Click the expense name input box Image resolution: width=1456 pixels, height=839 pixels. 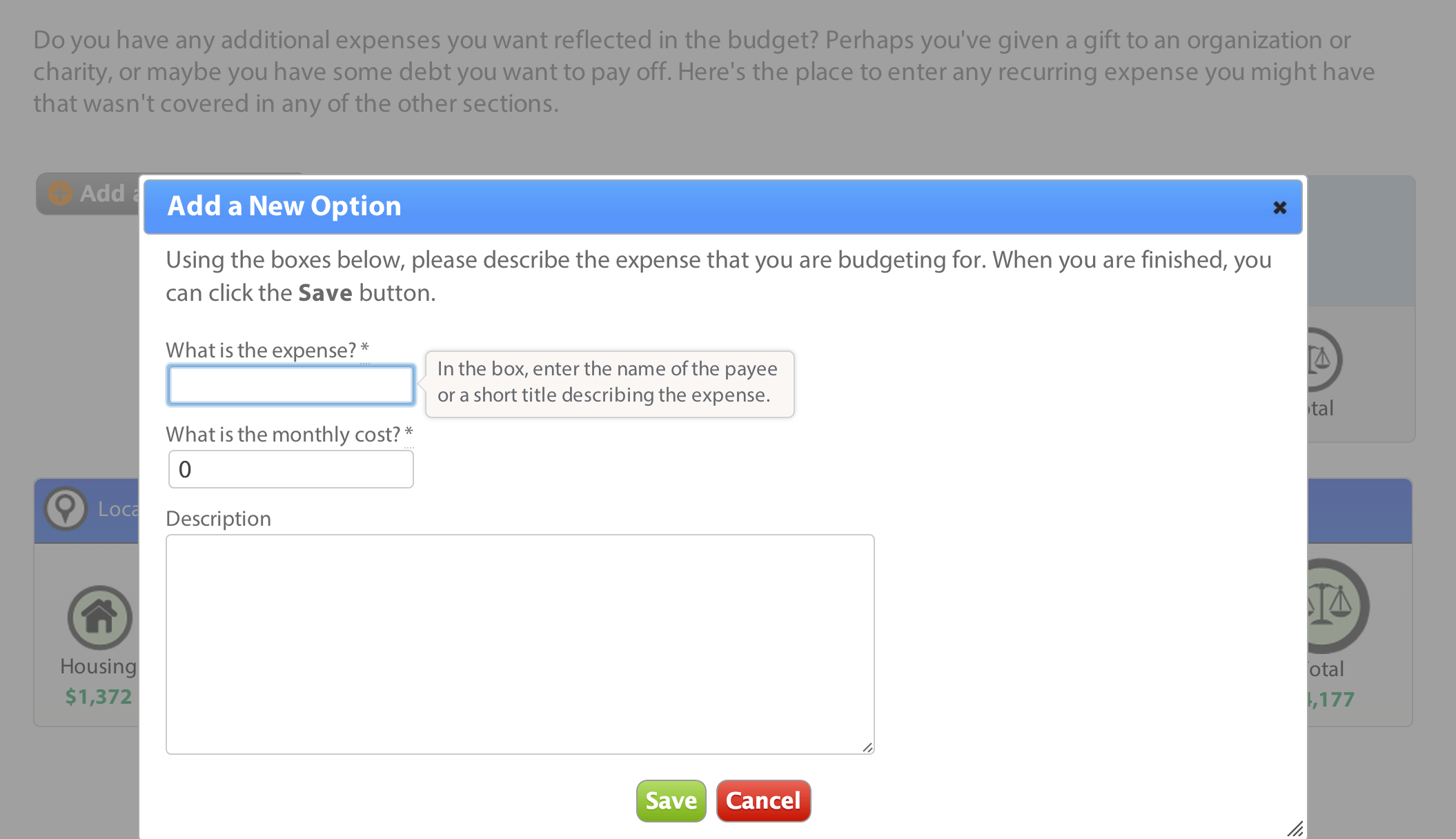click(290, 384)
